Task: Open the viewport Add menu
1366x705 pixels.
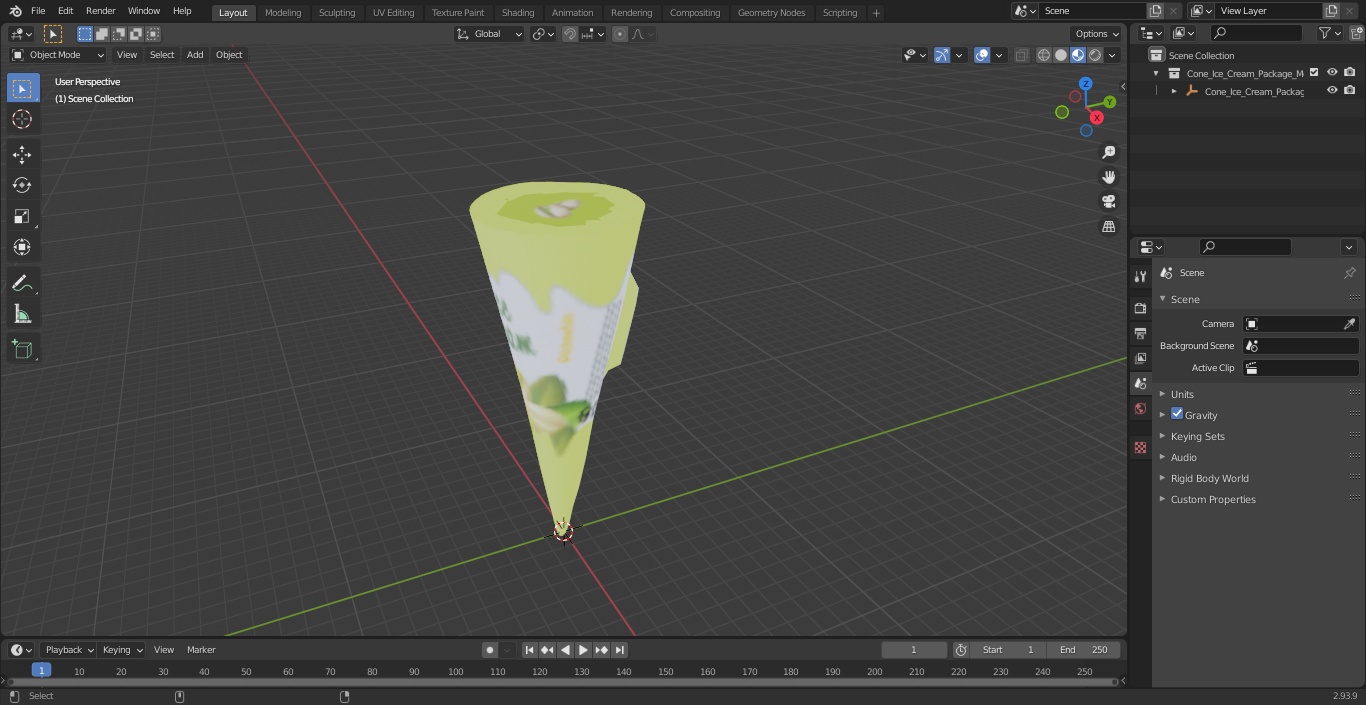Action: 195,55
